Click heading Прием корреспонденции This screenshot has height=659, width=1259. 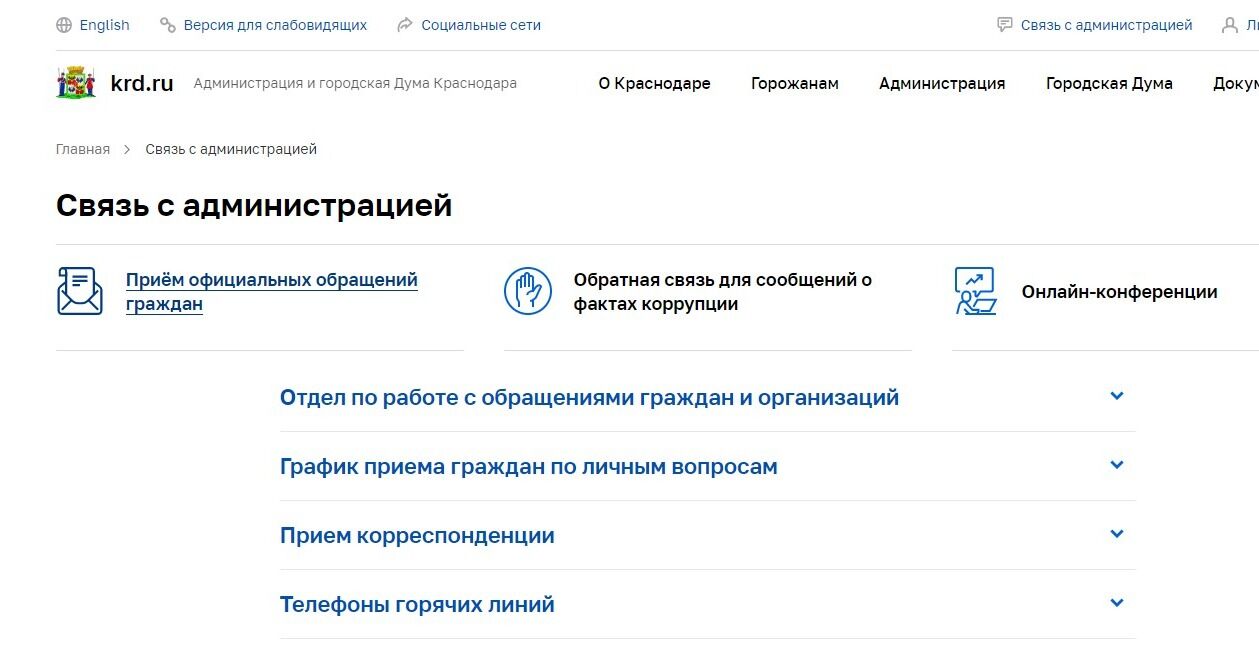(x=417, y=536)
